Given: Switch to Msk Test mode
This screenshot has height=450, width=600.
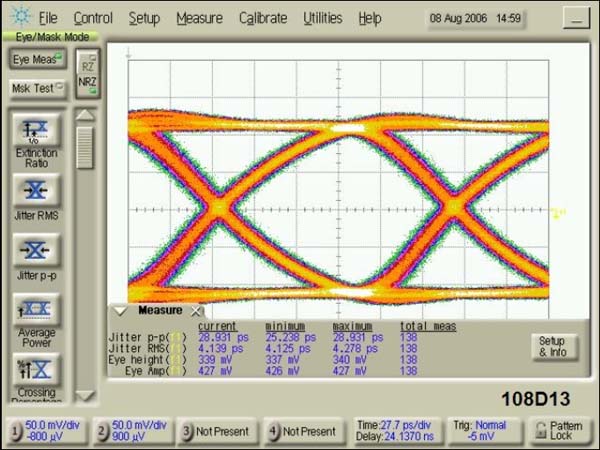Looking at the screenshot, I should (x=36, y=88).
